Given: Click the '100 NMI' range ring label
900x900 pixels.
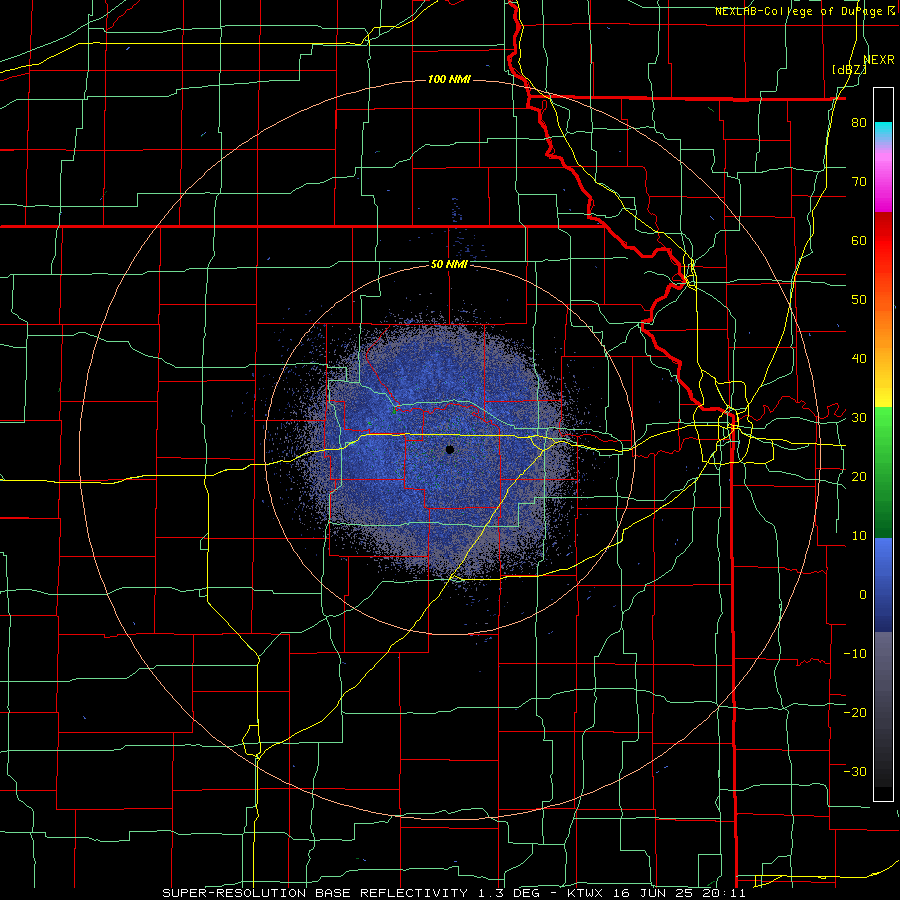Looking at the screenshot, I should (449, 79).
